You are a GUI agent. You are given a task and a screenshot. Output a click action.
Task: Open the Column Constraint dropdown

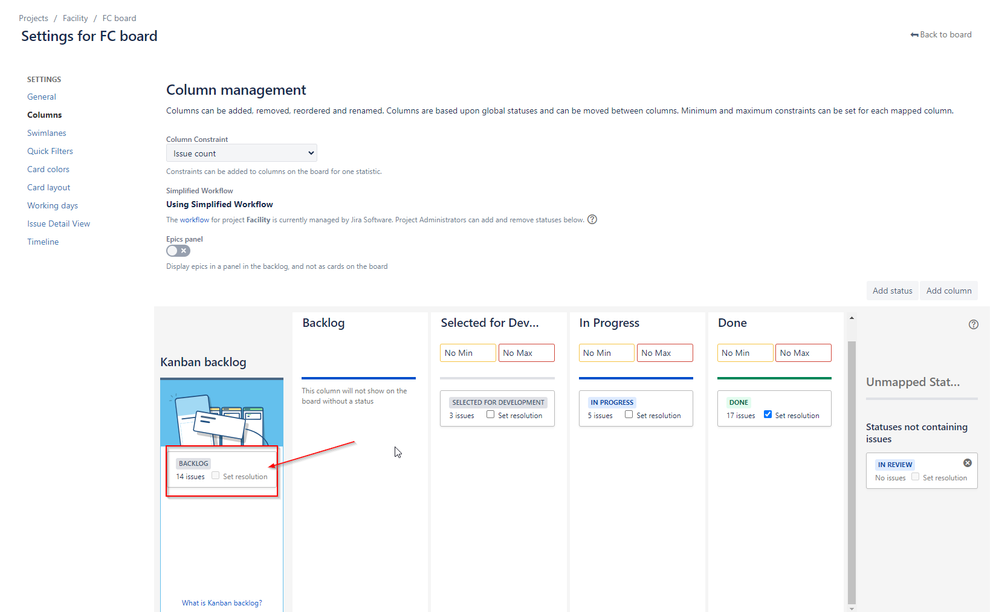pos(241,153)
